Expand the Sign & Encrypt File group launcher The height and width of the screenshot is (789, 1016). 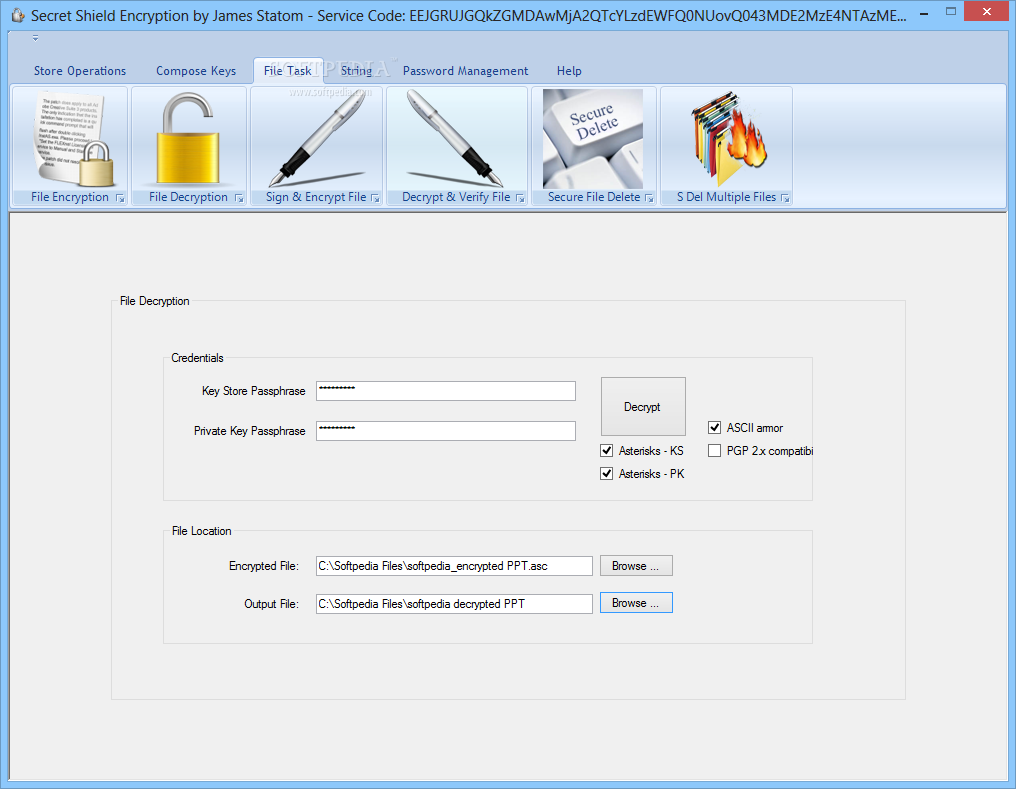tap(375, 198)
